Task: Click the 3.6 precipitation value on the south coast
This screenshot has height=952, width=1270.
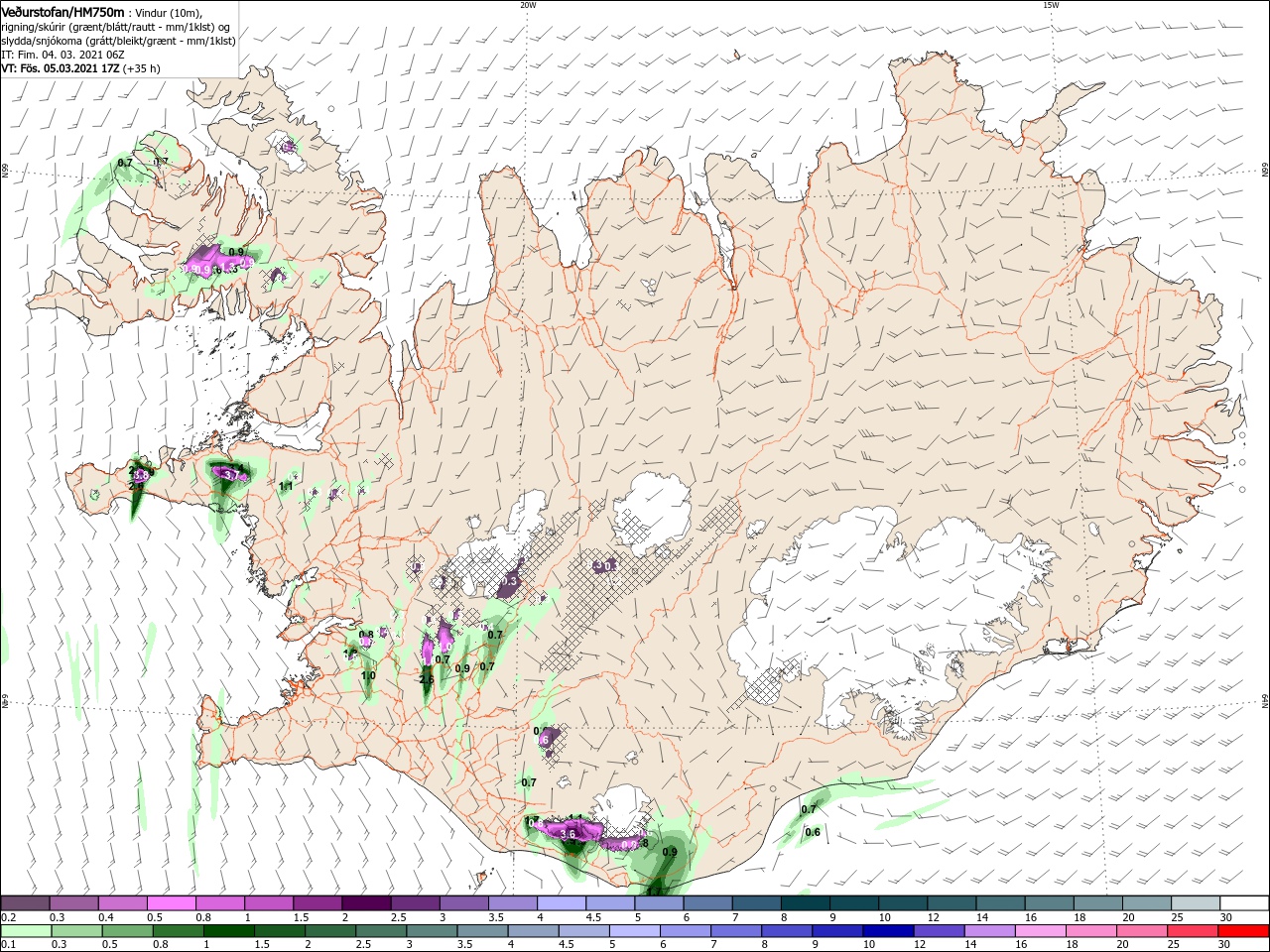Action: (568, 835)
